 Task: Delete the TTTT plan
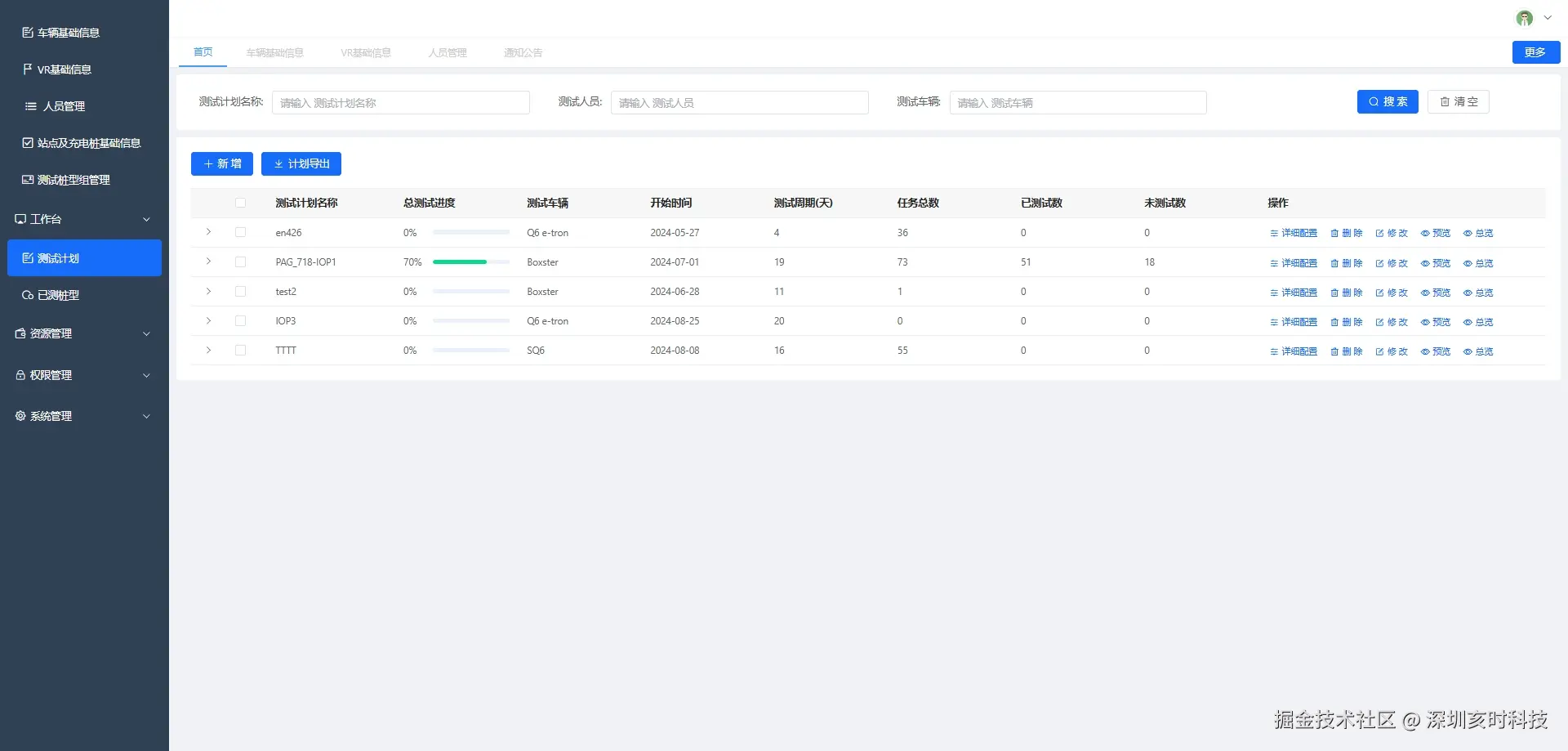[x=1347, y=351]
